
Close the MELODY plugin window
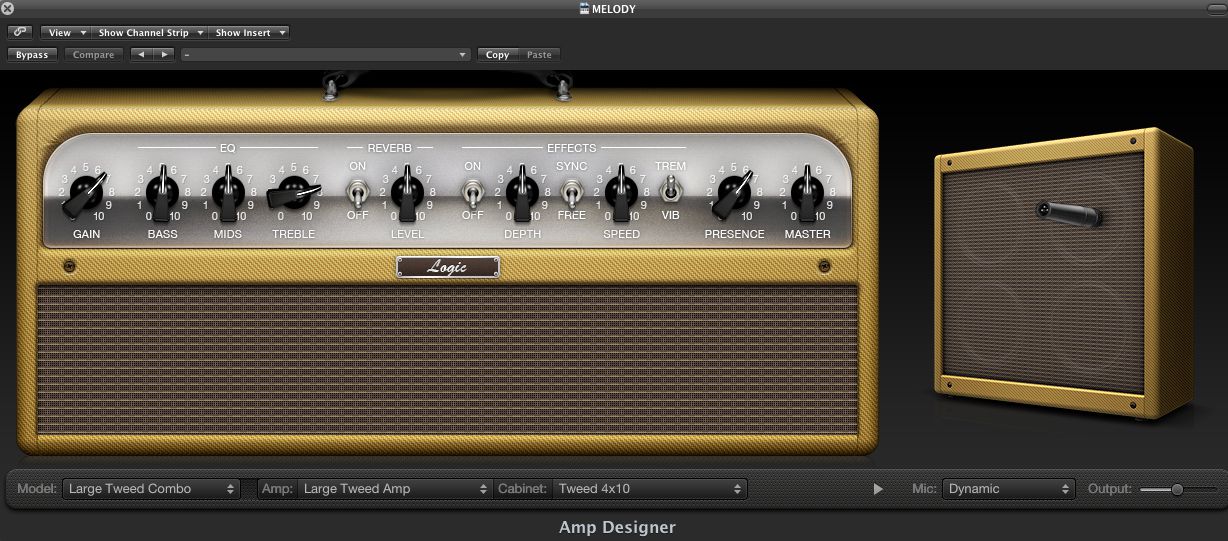8,9
